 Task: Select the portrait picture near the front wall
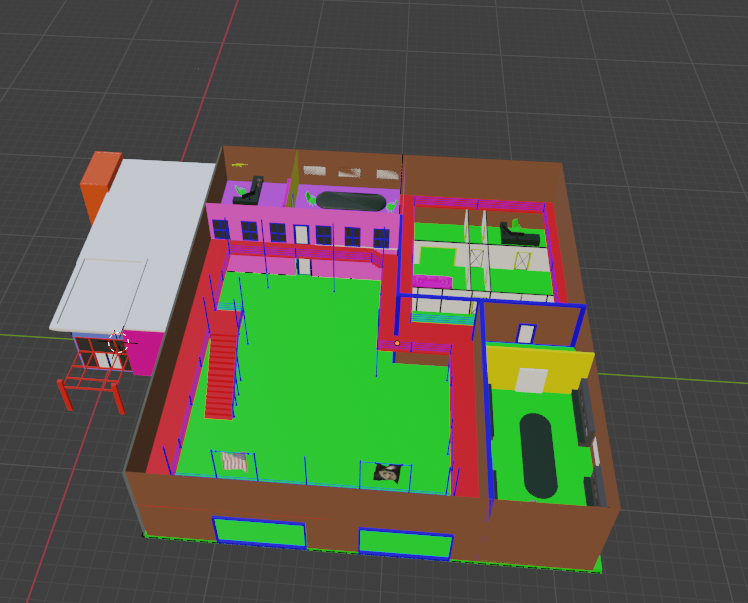point(387,473)
